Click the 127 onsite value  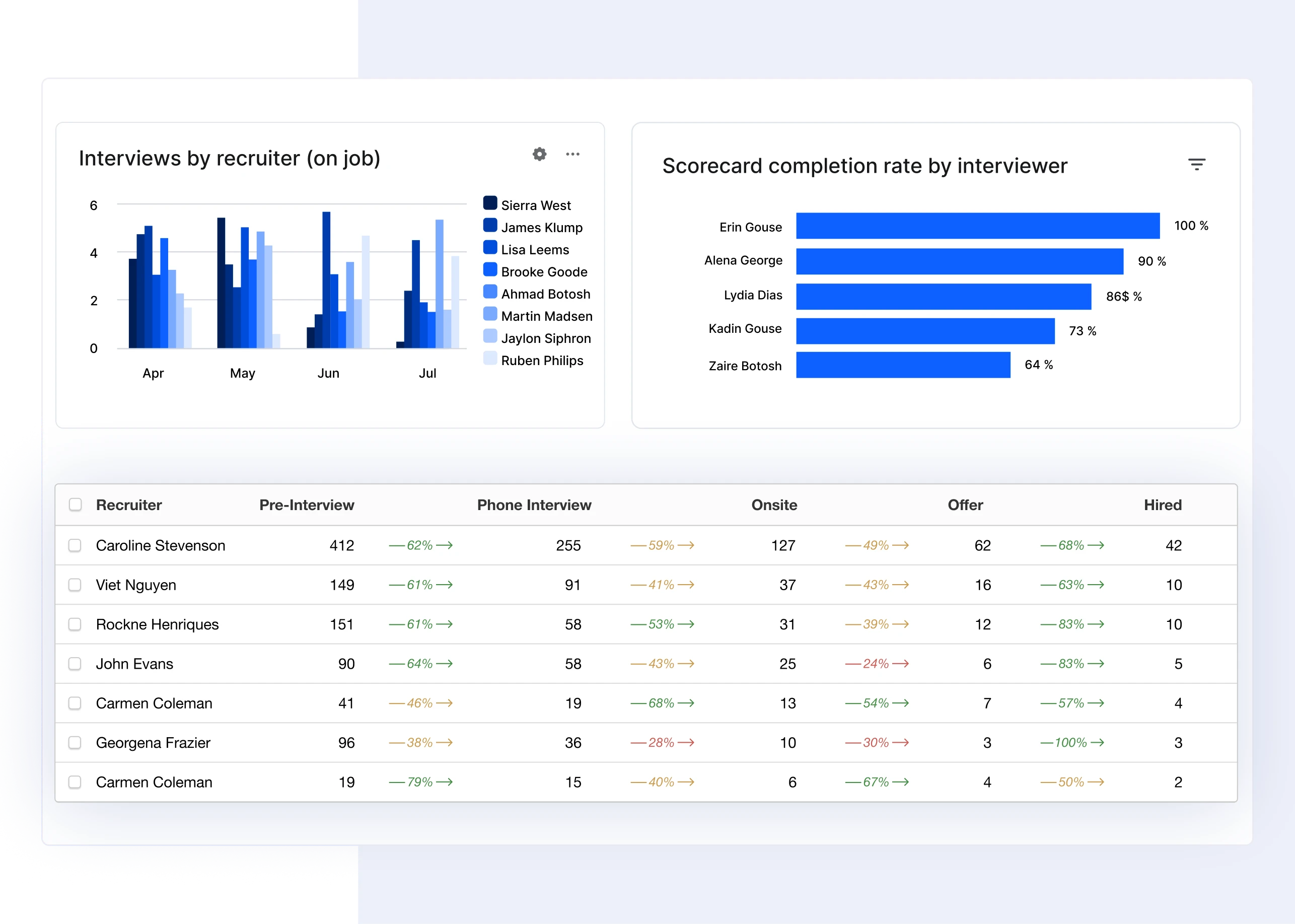tap(783, 545)
